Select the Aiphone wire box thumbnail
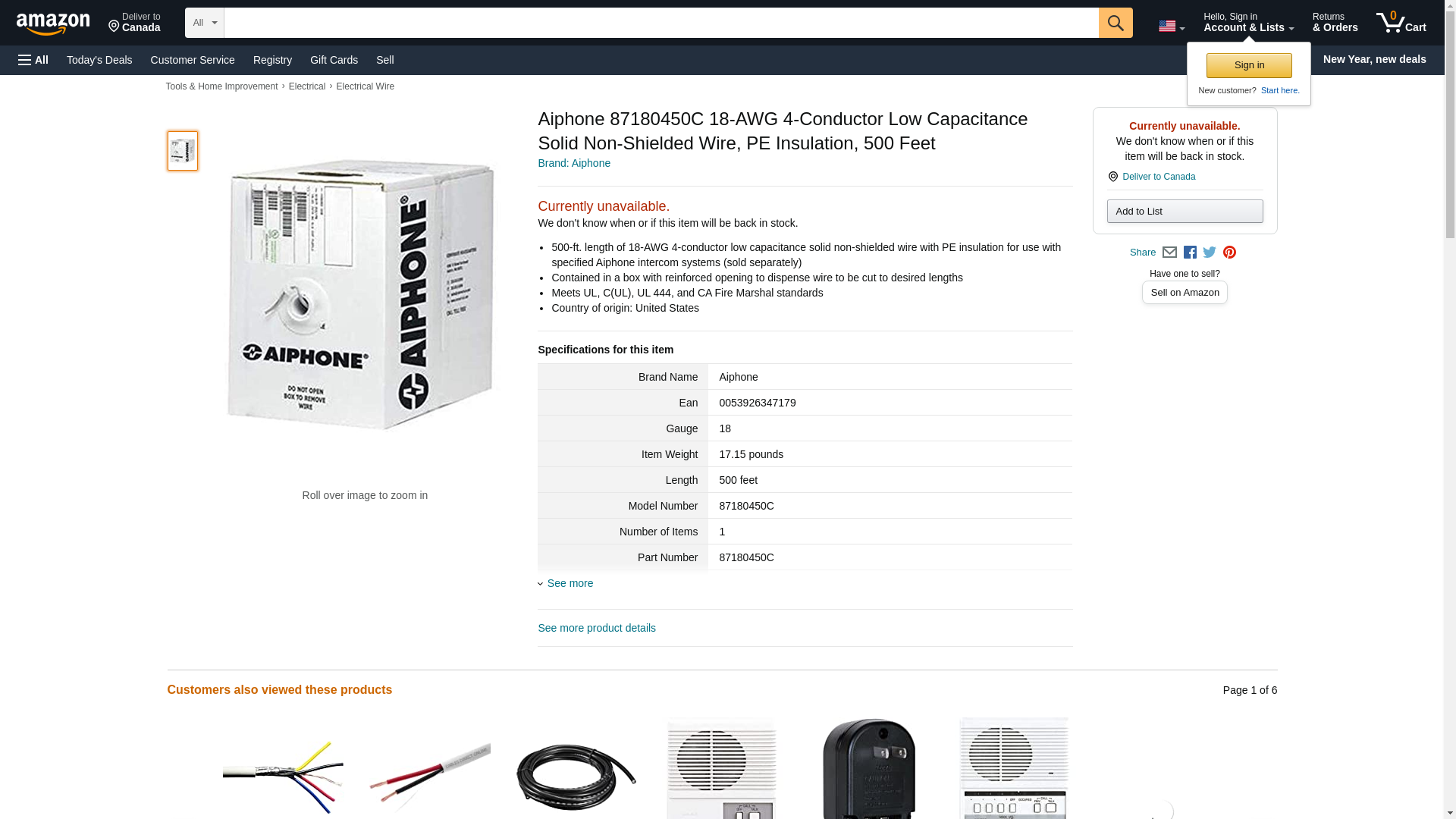This screenshot has height=819, width=1456. click(183, 151)
